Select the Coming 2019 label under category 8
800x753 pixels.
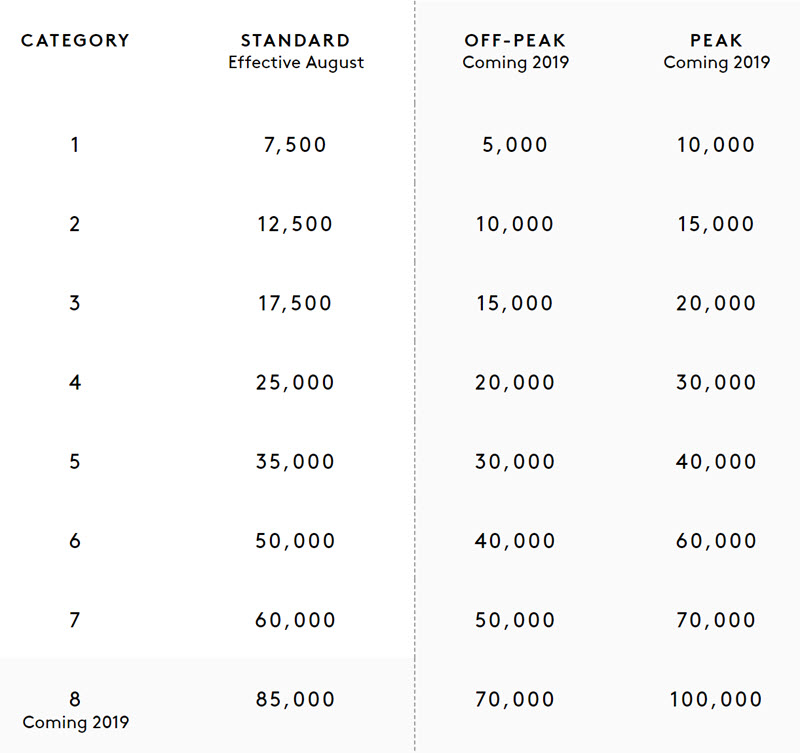[x=76, y=722]
